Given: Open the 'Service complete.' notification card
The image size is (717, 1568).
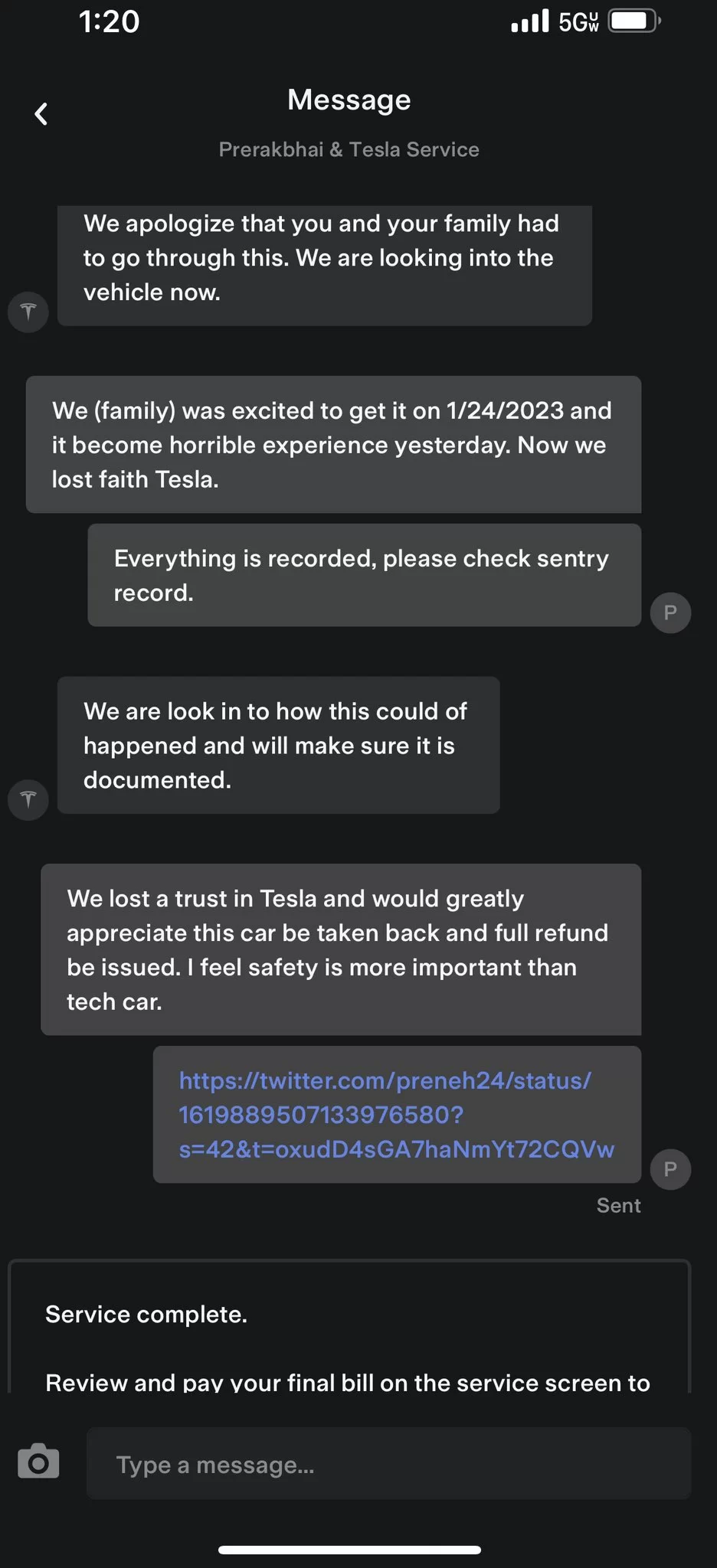Looking at the screenshot, I should tap(349, 1327).
